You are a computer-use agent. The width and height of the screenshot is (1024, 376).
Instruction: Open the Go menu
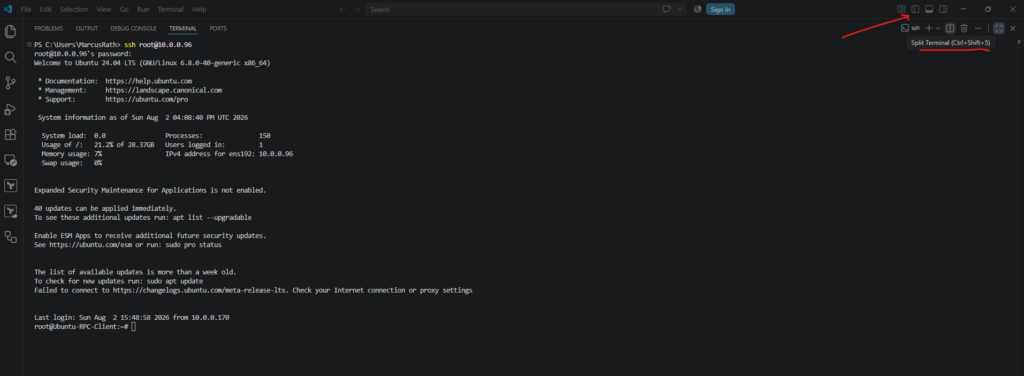tap(124, 9)
